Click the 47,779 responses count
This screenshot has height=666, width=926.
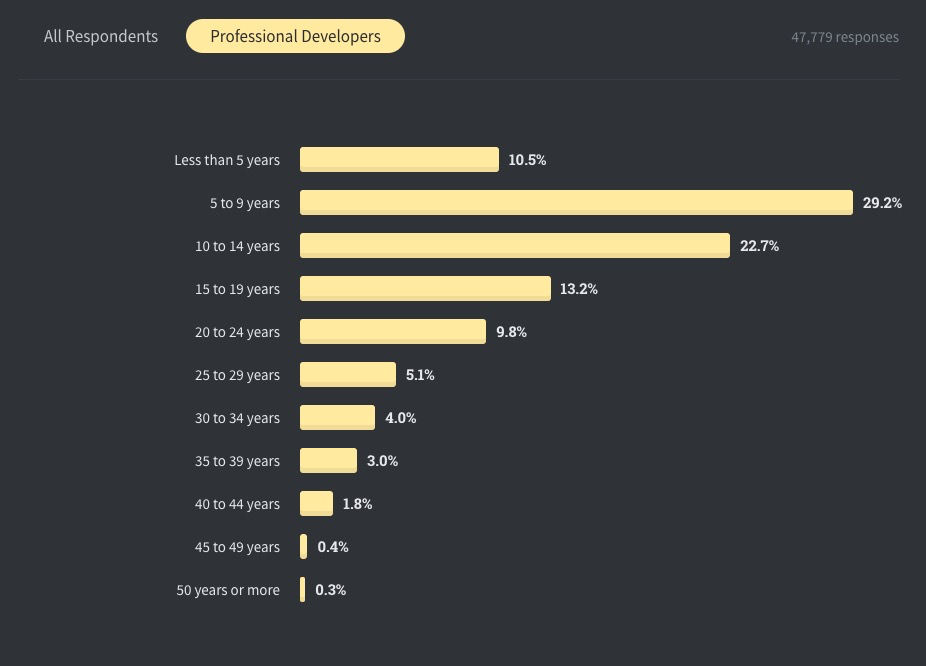[x=845, y=37]
